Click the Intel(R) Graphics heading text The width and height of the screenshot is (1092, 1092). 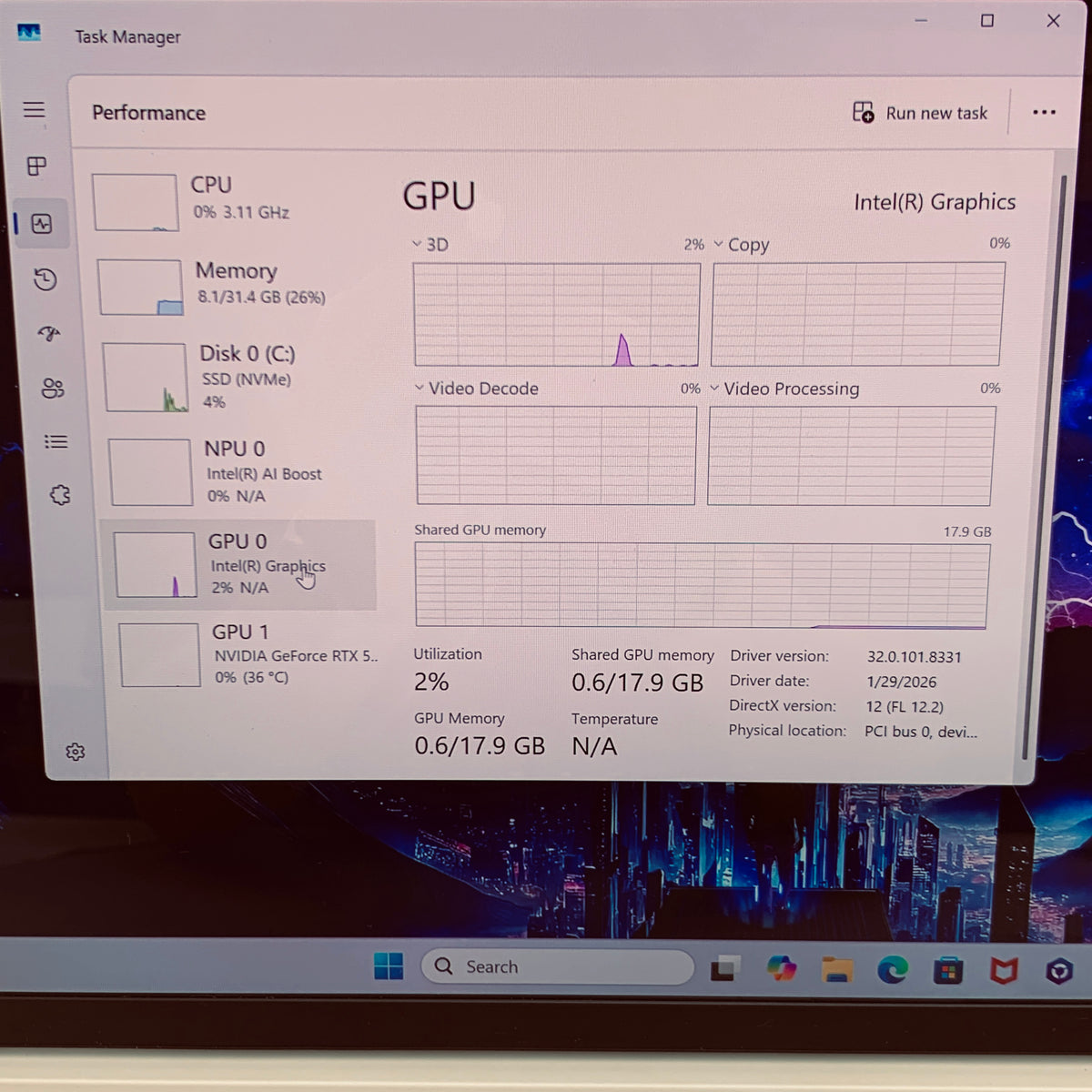[x=935, y=202]
